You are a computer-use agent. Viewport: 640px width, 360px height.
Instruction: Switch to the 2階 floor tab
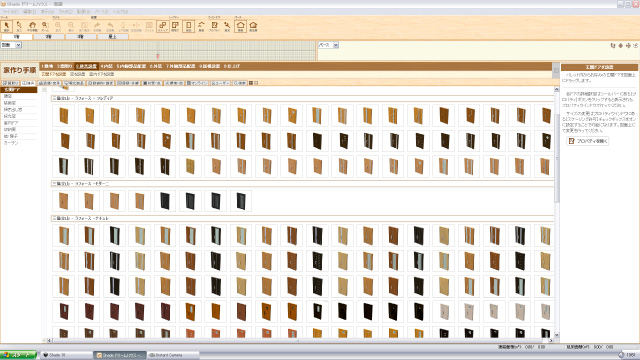point(49,37)
